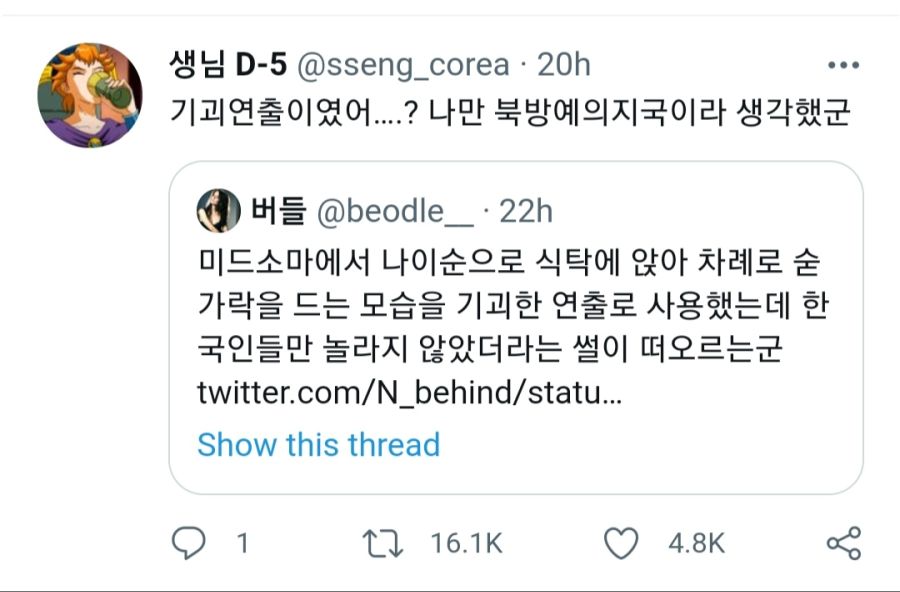Click the Show this thread link
The image size is (900, 592).
pos(318,444)
